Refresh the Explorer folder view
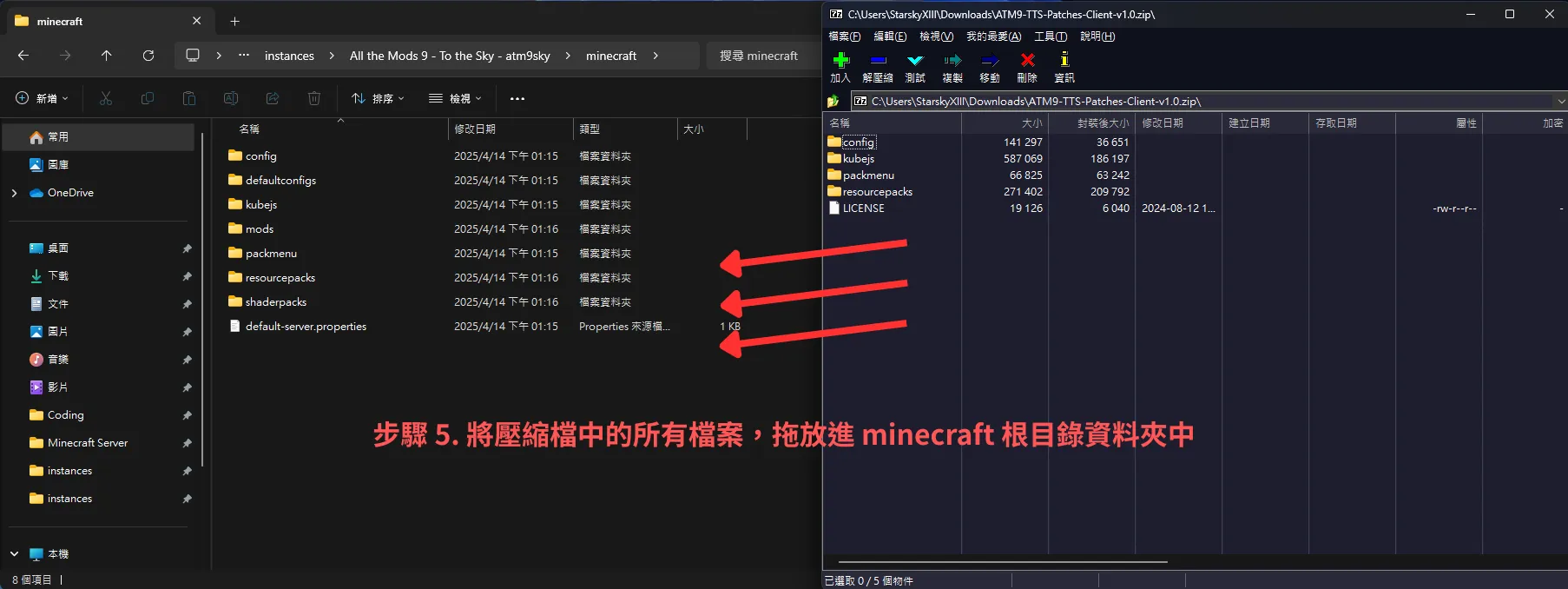This screenshot has height=589, width=1568. 148,56
